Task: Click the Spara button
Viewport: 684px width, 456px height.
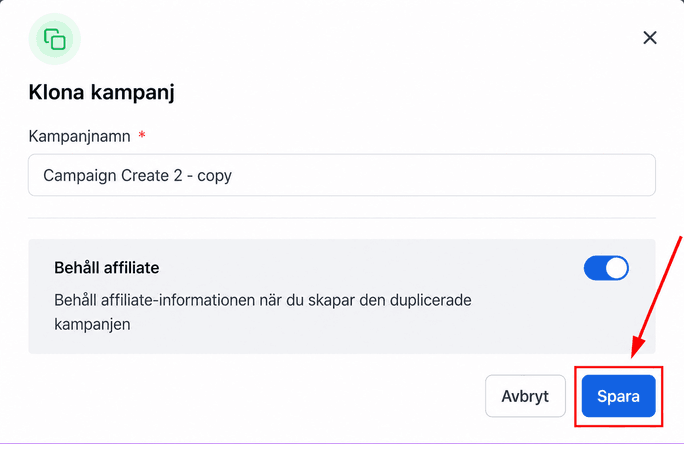Action: tap(618, 396)
